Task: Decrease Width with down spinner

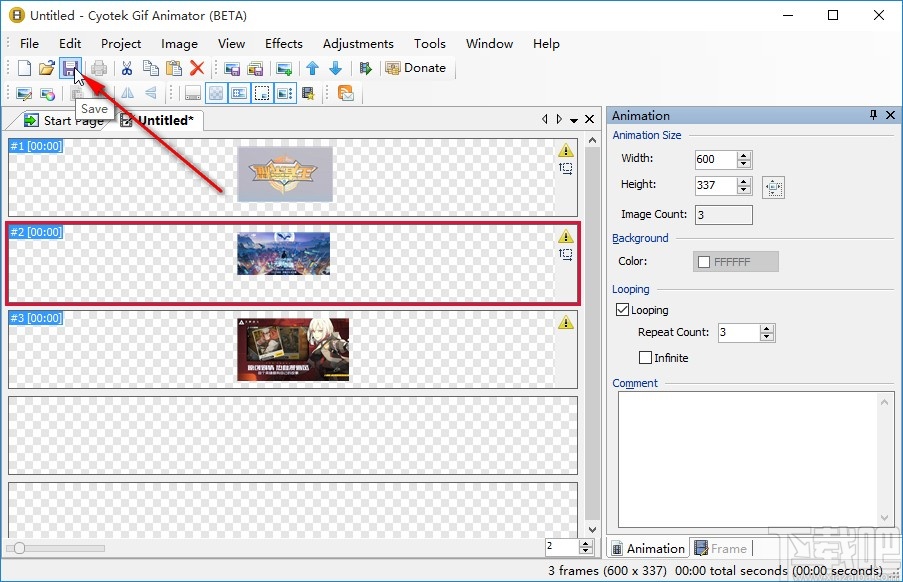Action: coord(744,163)
